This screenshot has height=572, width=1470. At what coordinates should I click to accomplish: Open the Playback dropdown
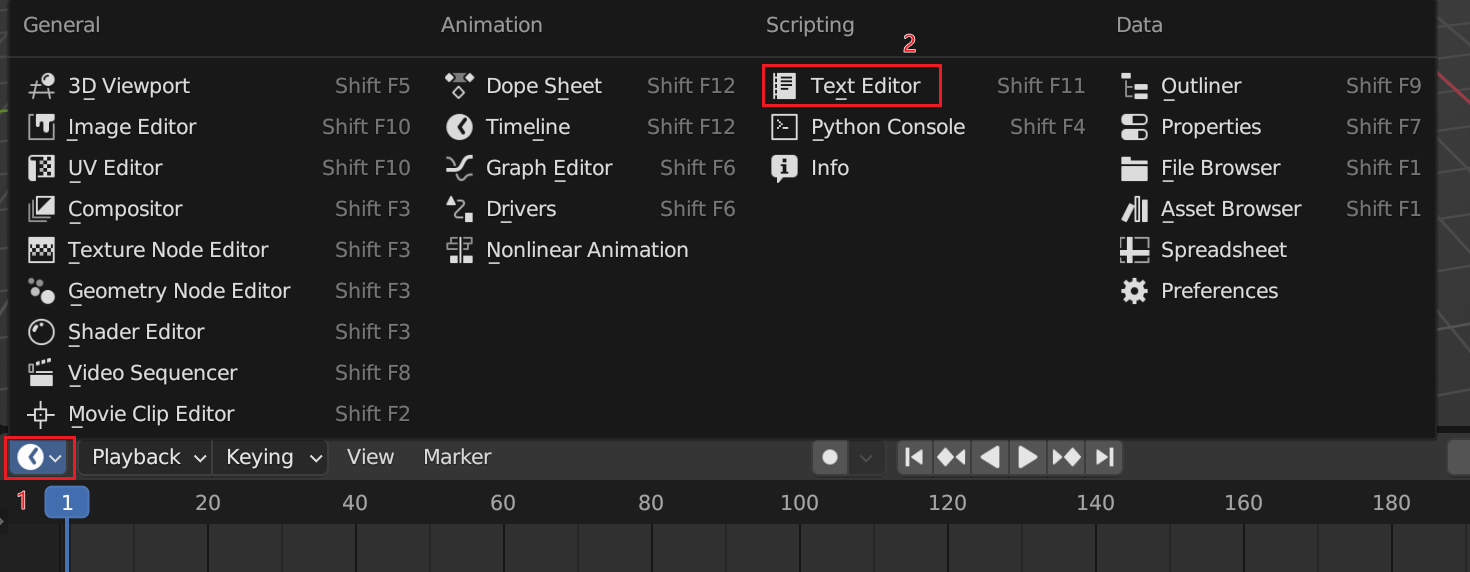click(x=145, y=457)
